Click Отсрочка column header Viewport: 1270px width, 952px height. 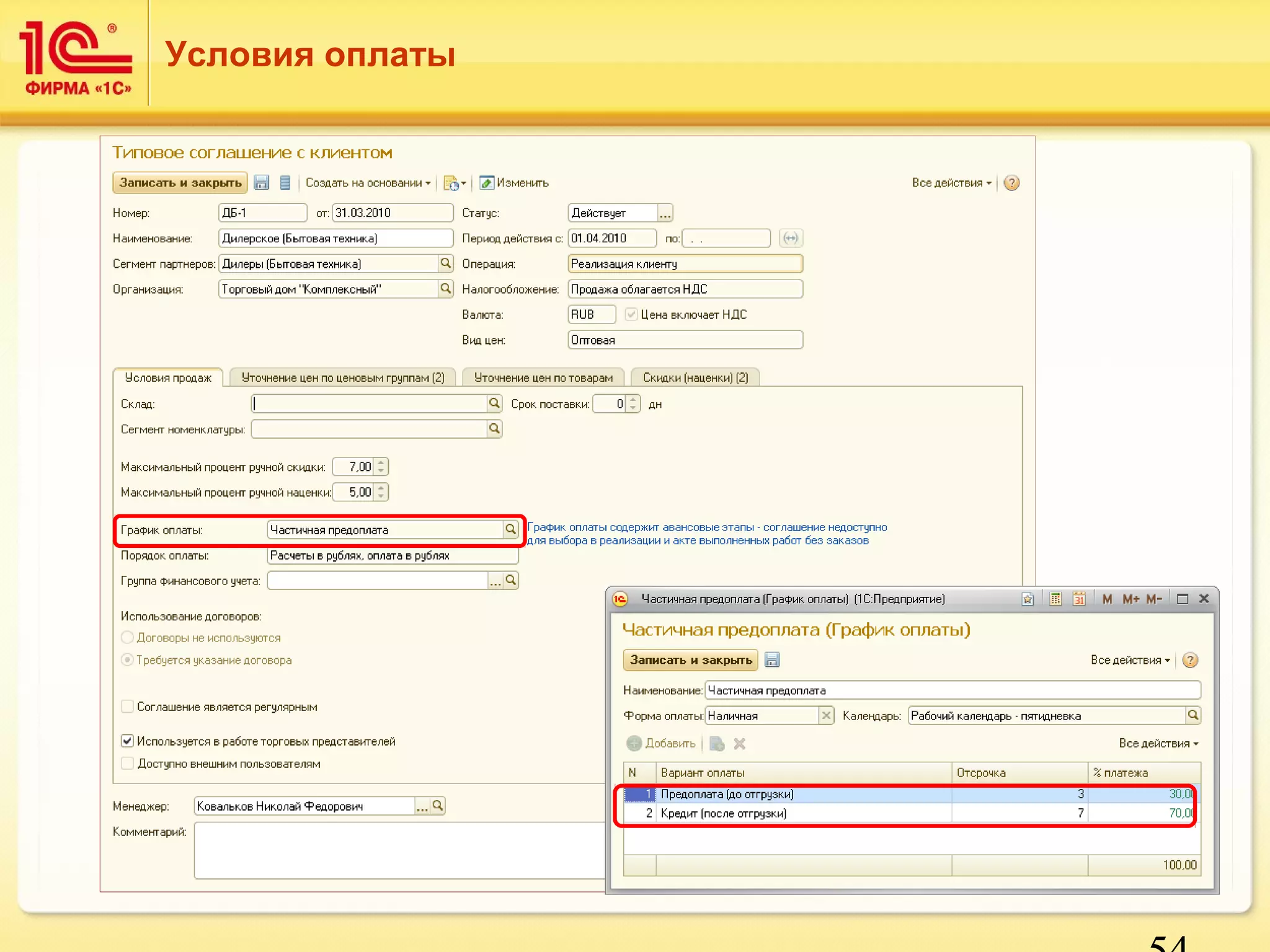[1019, 773]
